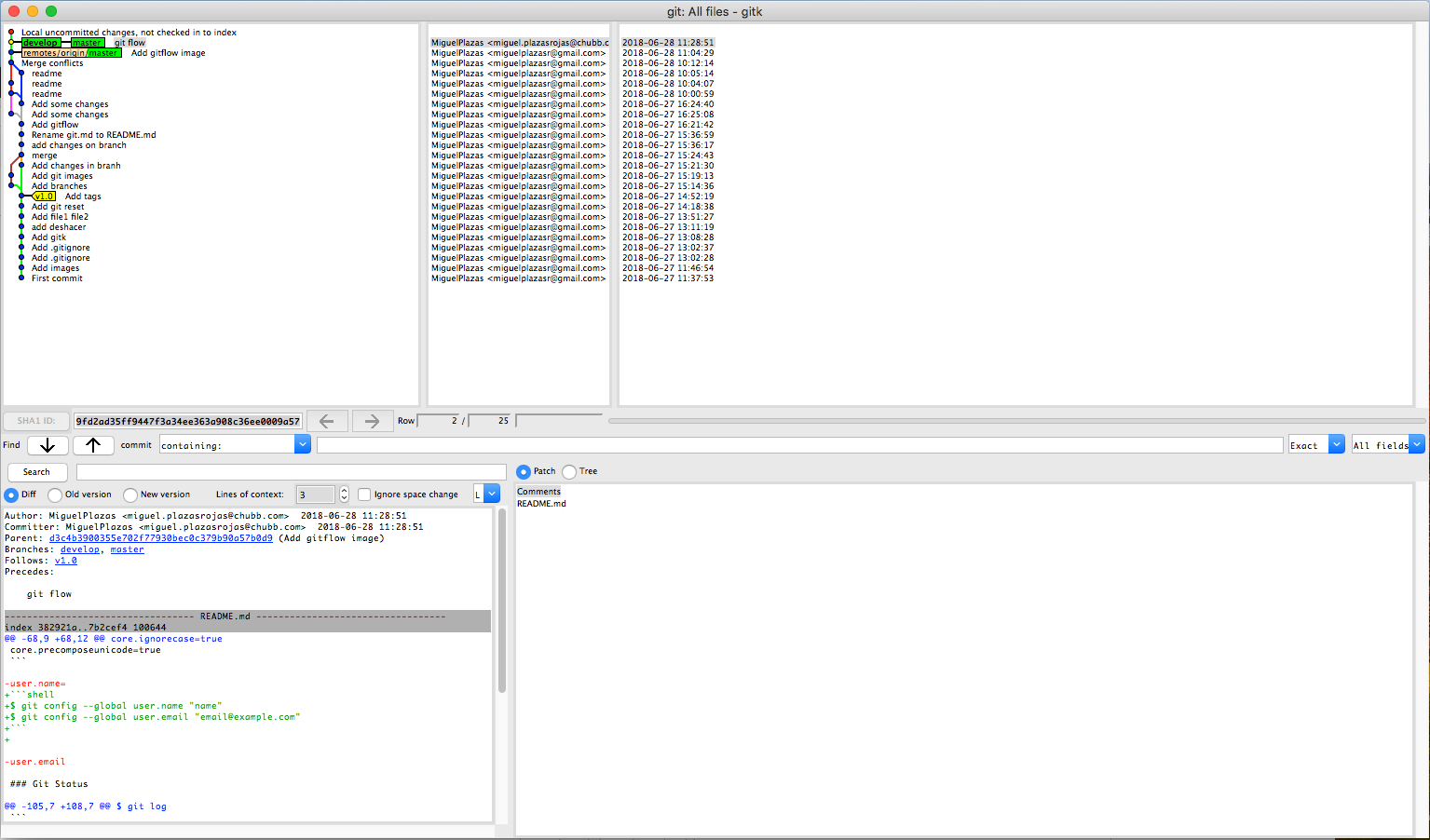Viewport: 1430px width, 840px height.
Task: Select the 'merge' commit row
Action: [x=44, y=156]
